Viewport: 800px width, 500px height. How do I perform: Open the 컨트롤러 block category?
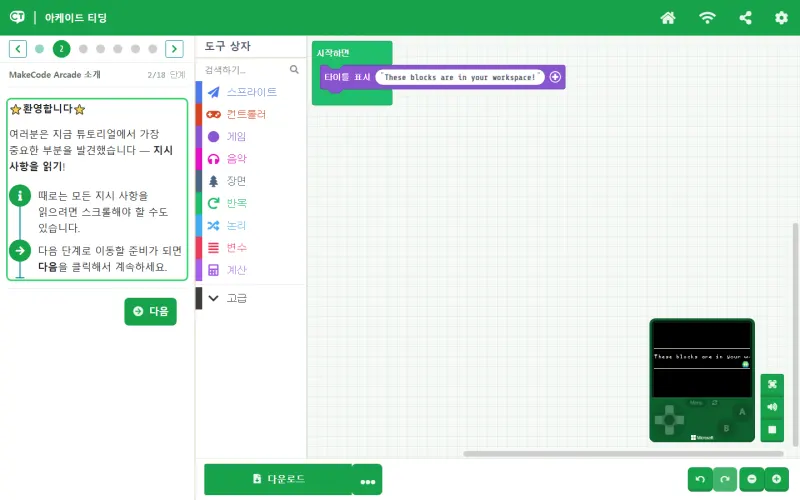[250, 114]
